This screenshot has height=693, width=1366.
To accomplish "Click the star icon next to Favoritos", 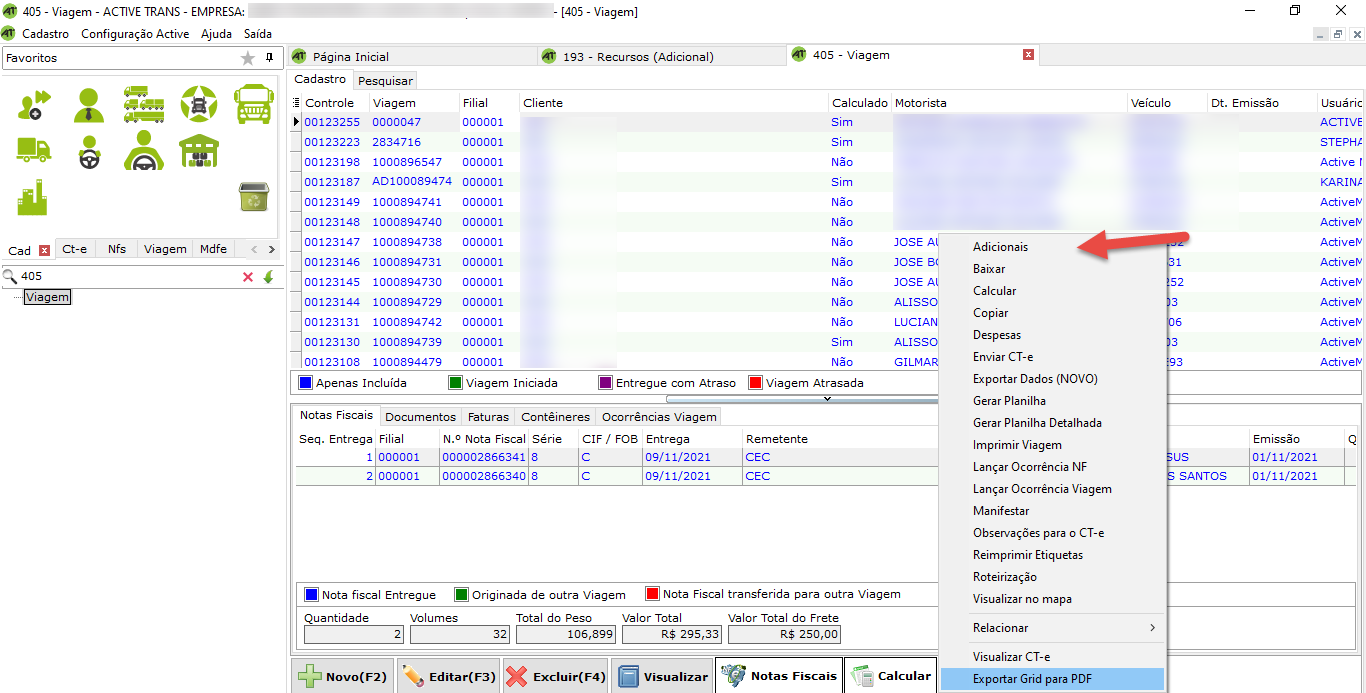I will 248,58.
